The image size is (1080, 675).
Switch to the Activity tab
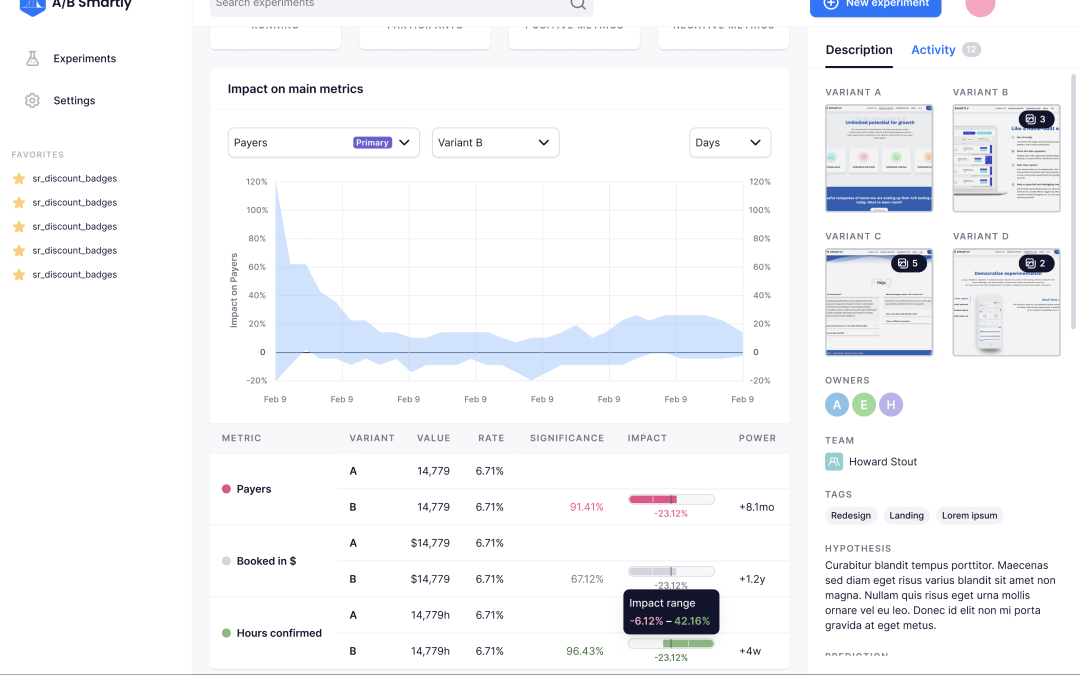[x=933, y=50]
